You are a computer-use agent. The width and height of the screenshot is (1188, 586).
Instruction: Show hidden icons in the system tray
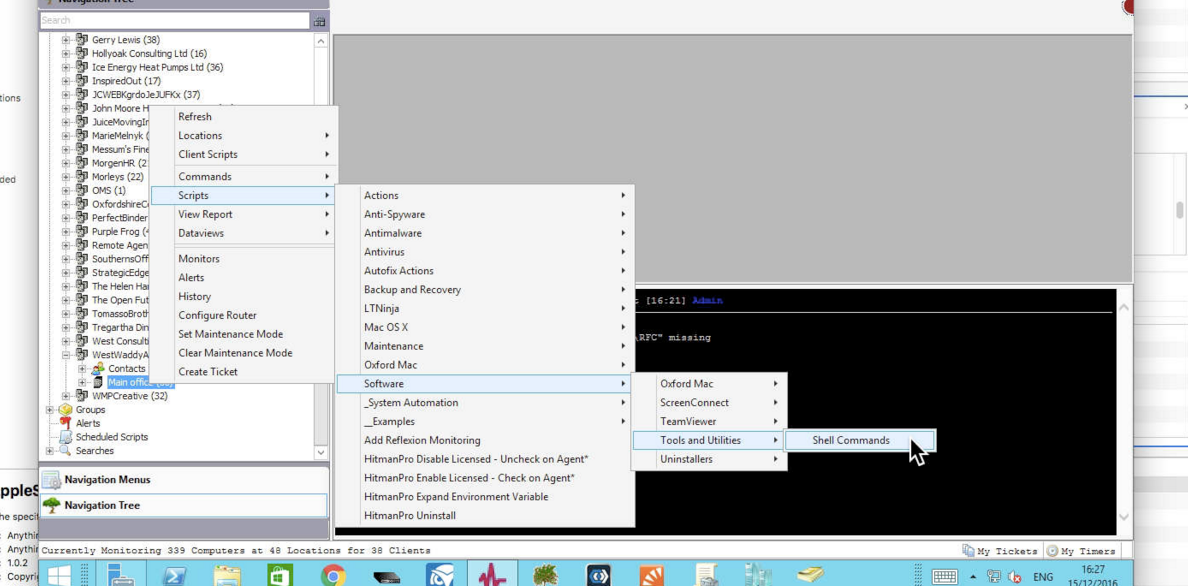click(972, 575)
